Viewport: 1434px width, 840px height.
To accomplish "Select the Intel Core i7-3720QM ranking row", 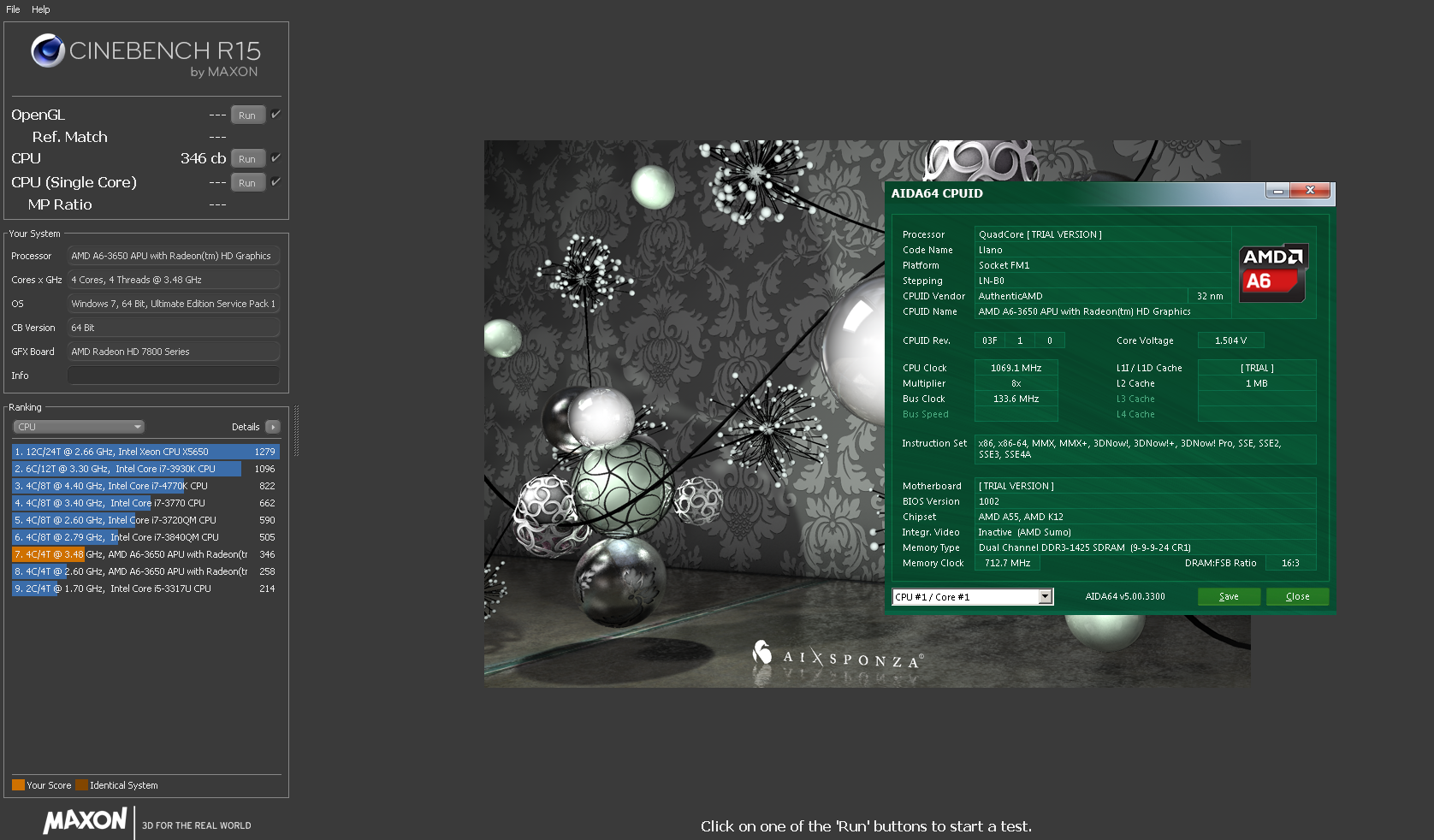I will pyautogui.click(x=145, y=520).
